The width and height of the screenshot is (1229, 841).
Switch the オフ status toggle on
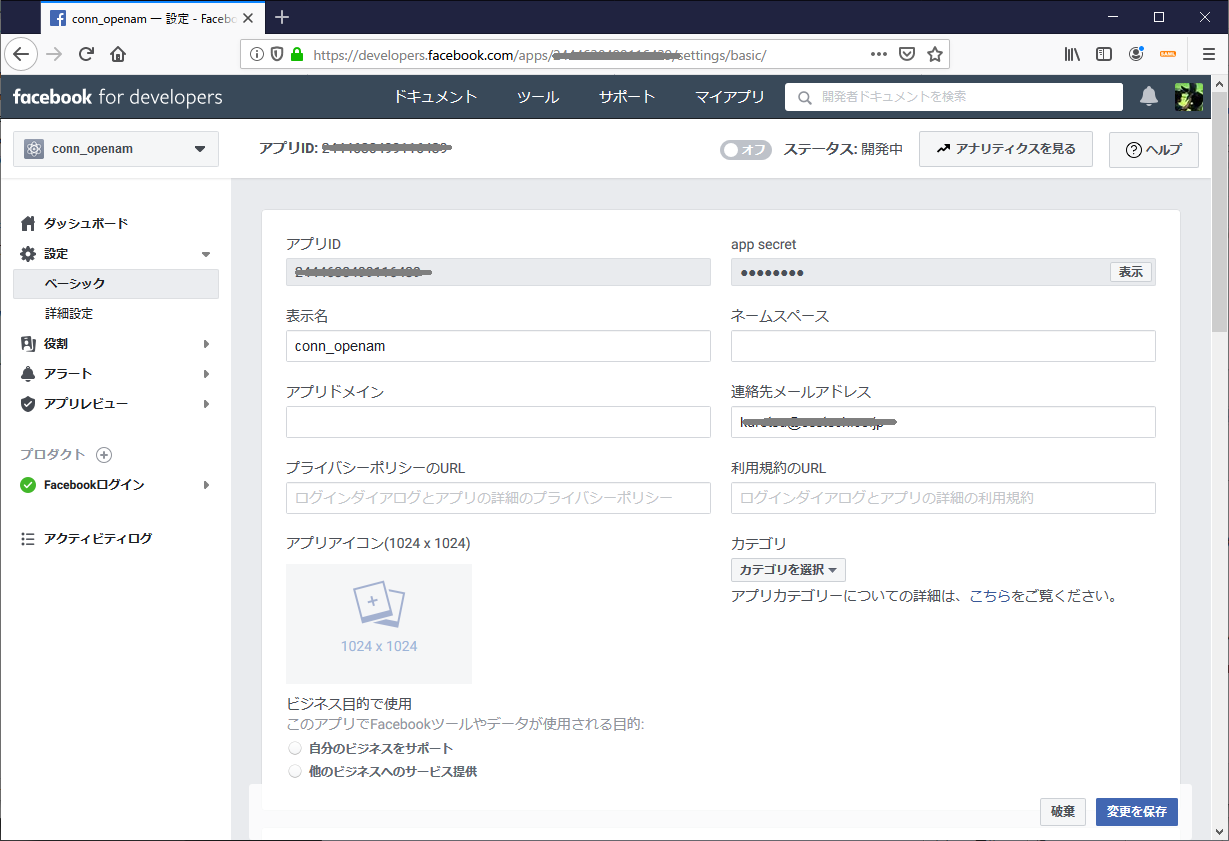(745, 149)
